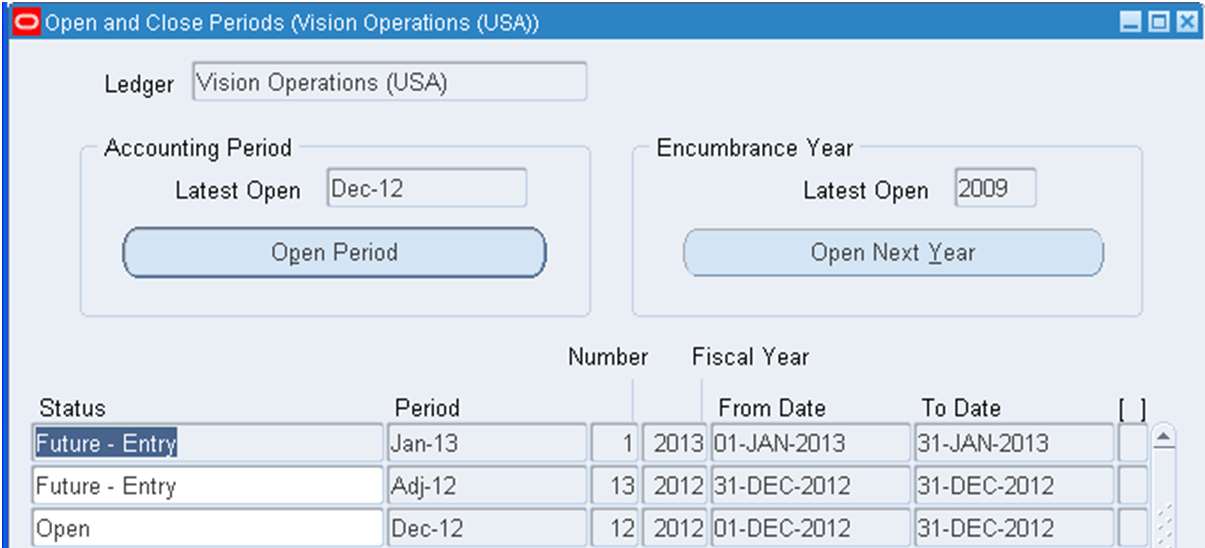The image size is (1205, 548).
Task: Minimize the Open and Close Periods window
Action: pos(1129,23)
